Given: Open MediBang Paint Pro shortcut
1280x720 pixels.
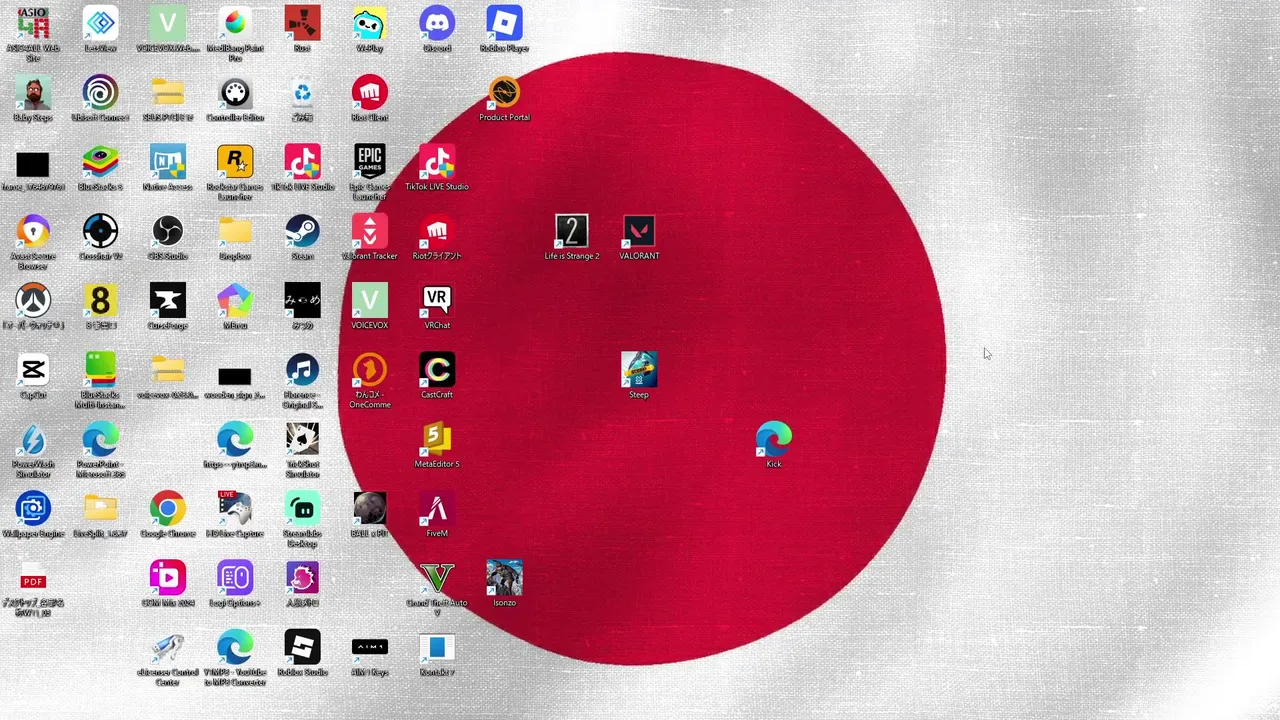Looking at the screenshot, I should (235, 23).
